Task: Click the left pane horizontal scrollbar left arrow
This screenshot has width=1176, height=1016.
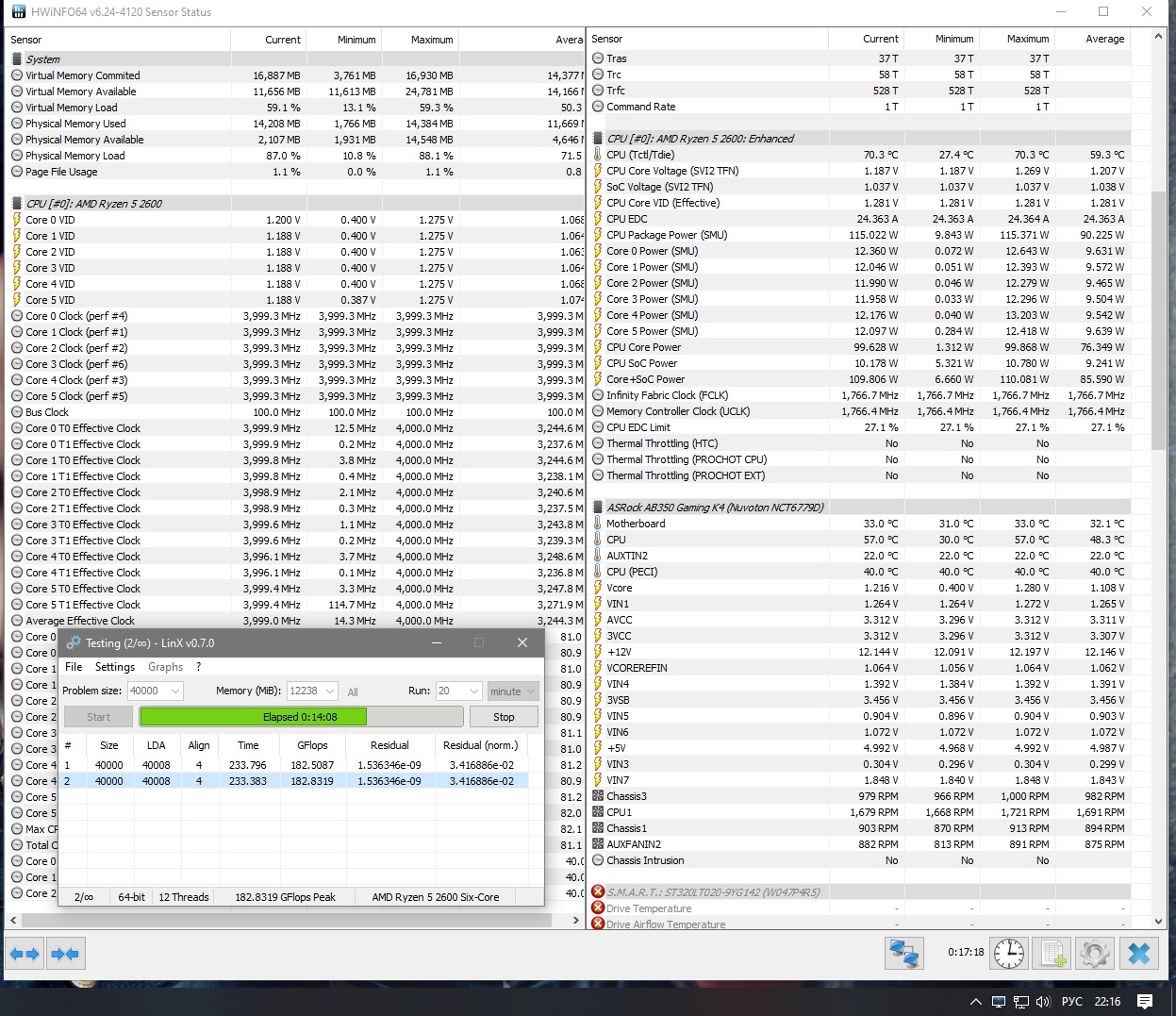Action: (x=13, y=920)
